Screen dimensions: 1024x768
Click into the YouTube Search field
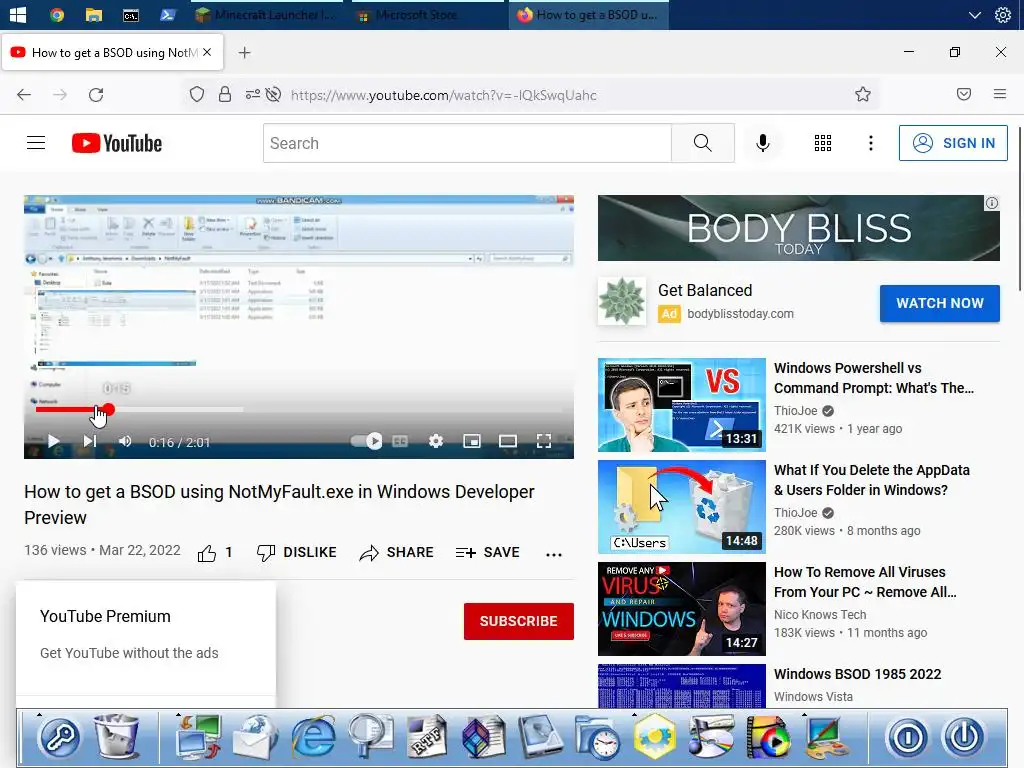(x=467, y=143)
